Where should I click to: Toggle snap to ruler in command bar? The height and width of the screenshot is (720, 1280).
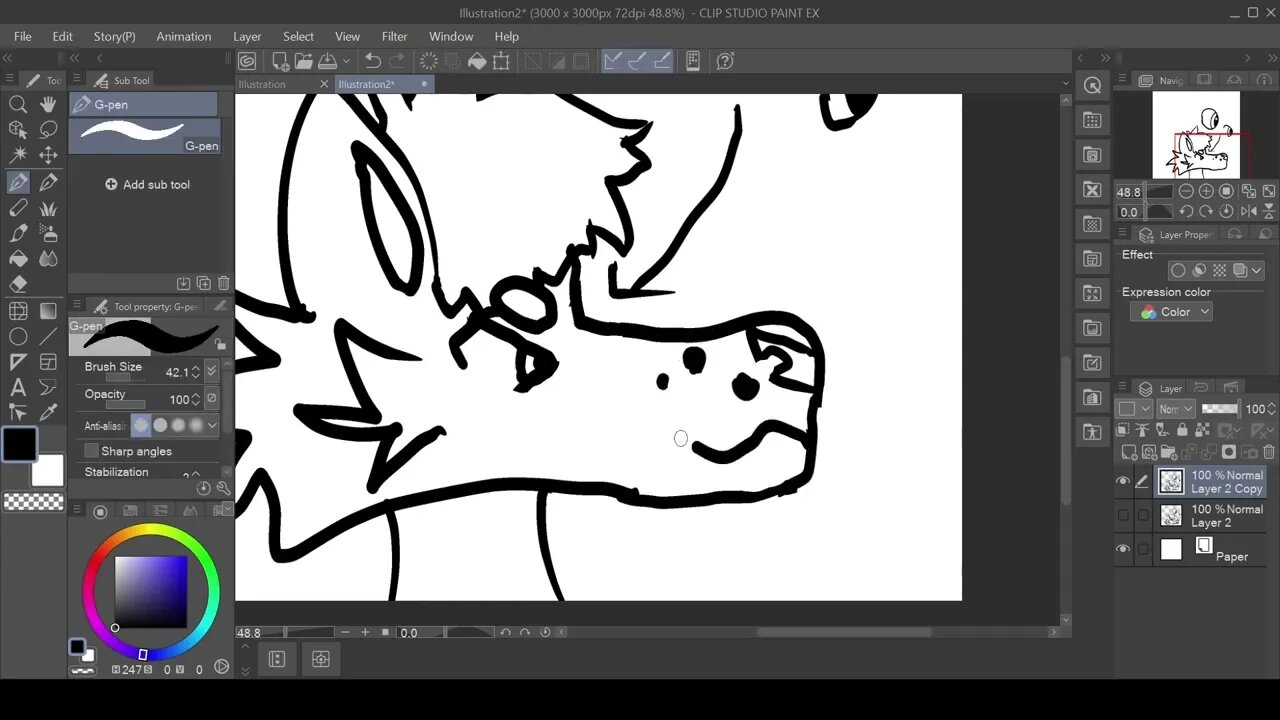[x=613, y=61]
